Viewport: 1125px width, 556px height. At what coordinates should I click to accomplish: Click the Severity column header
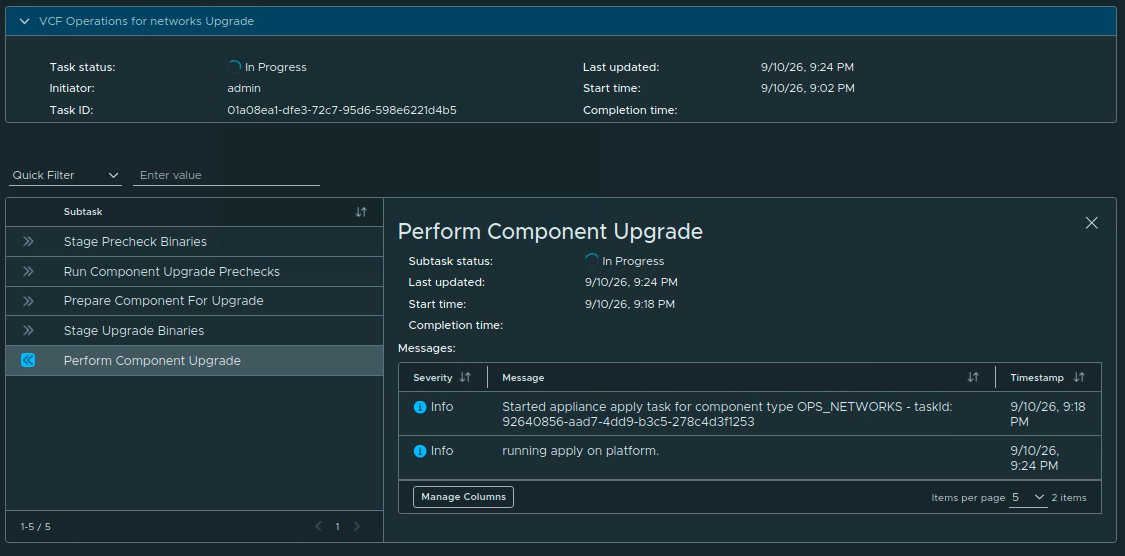click(x=433, y=377)
